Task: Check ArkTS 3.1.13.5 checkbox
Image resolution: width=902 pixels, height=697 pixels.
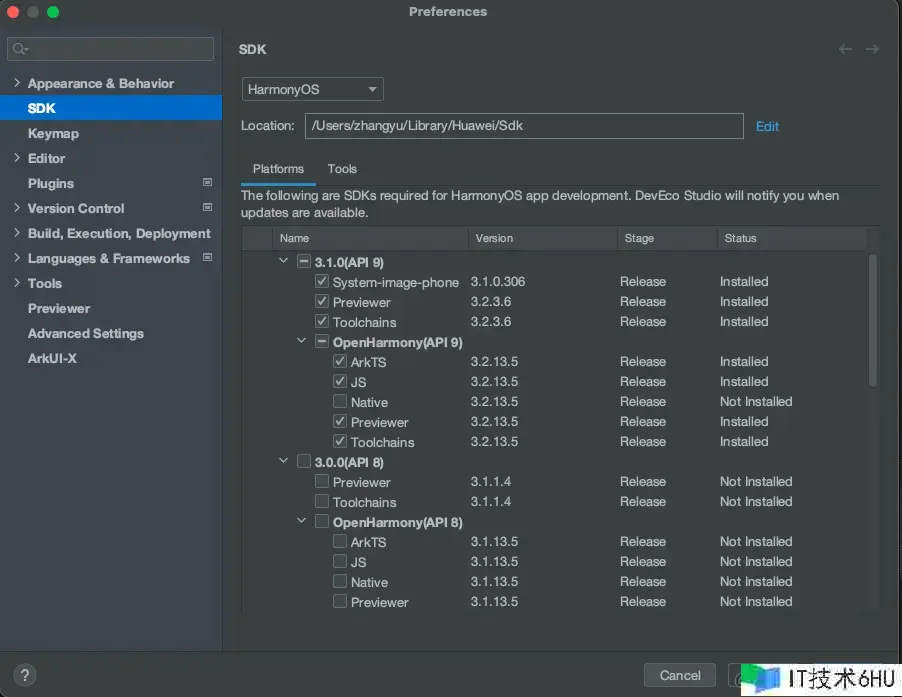Action: click(x=340, y=541)
